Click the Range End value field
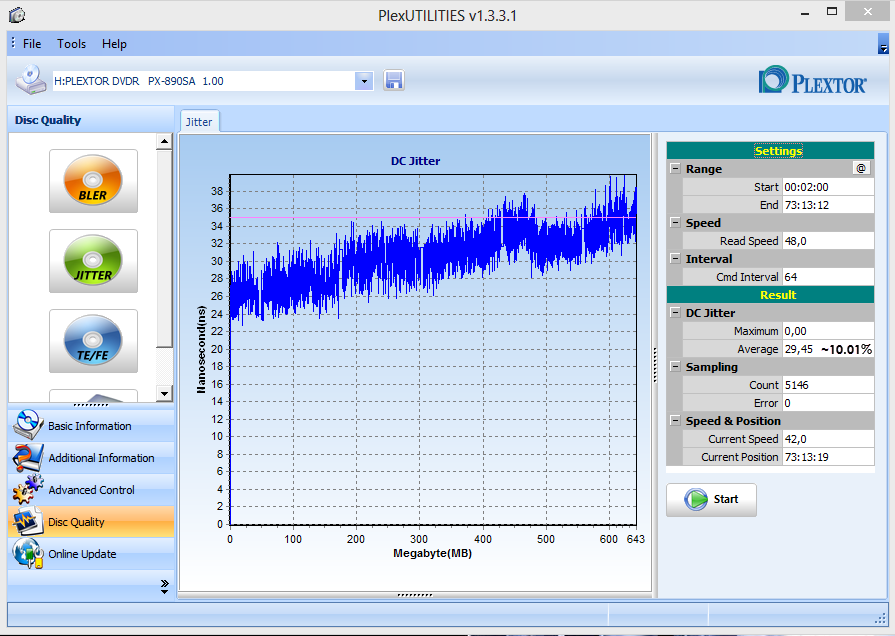895x636 pixels. coord(828,205)
